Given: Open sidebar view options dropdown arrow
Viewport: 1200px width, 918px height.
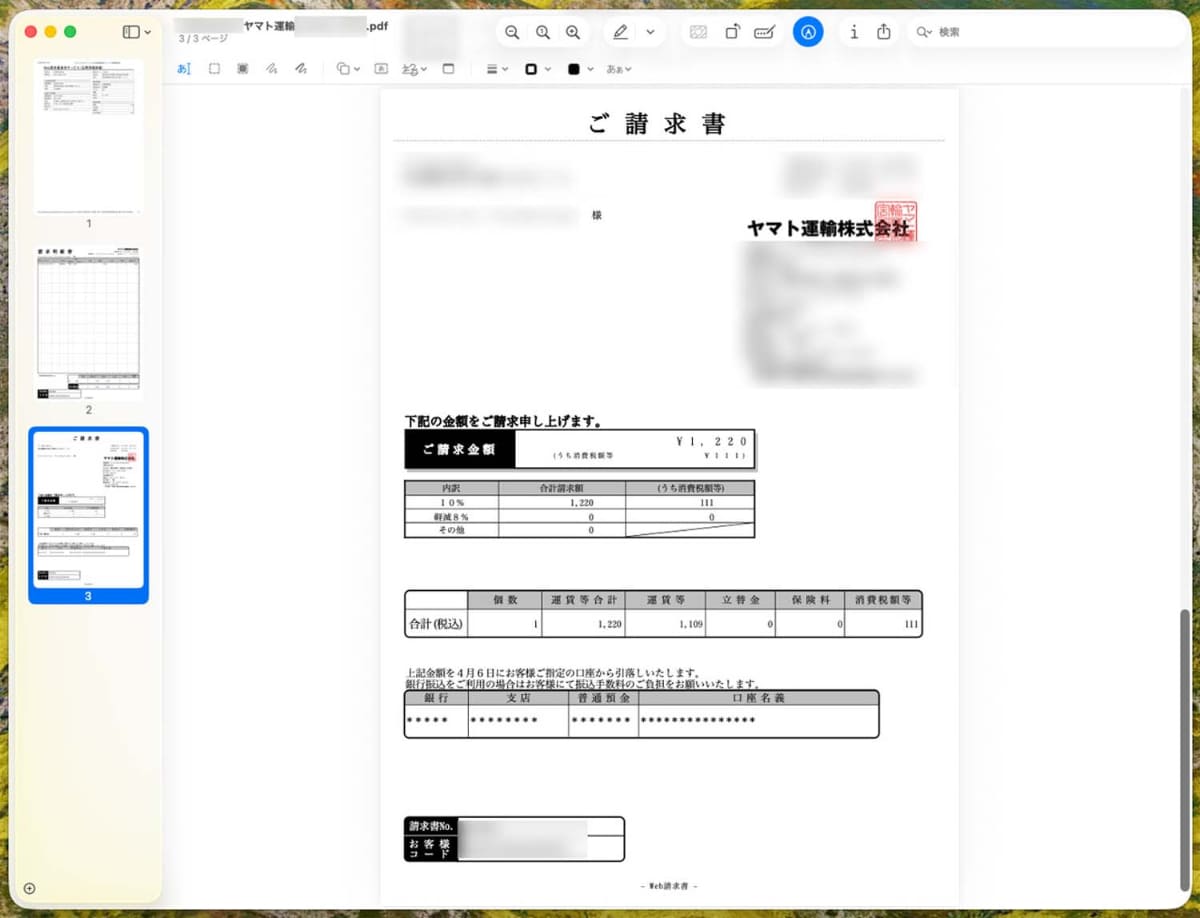Looking at the screenshot, I should pyautogui.click(x=149, y=32).
